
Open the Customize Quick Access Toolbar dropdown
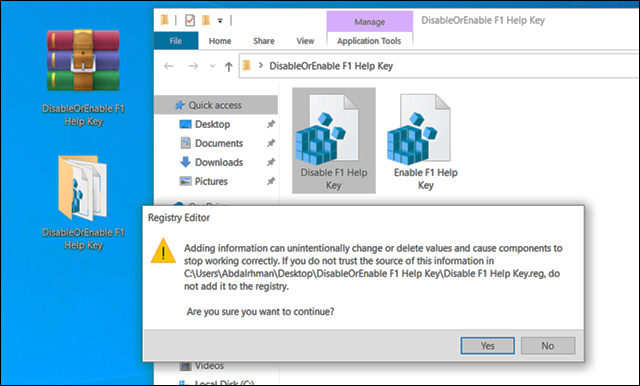pos(220,20)
